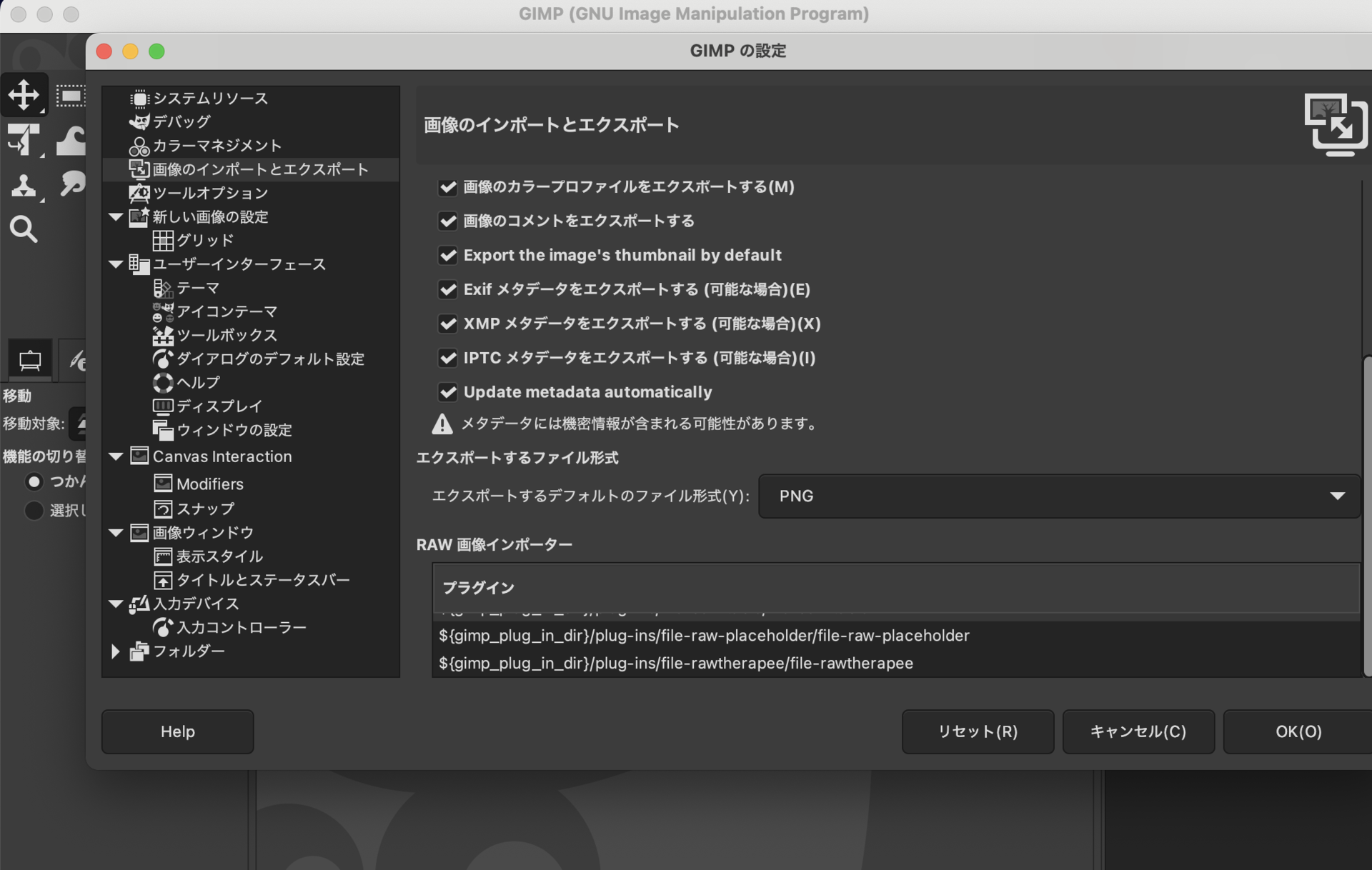Uncheck Export the image's thumbnail by default

(x=448, y=255)
